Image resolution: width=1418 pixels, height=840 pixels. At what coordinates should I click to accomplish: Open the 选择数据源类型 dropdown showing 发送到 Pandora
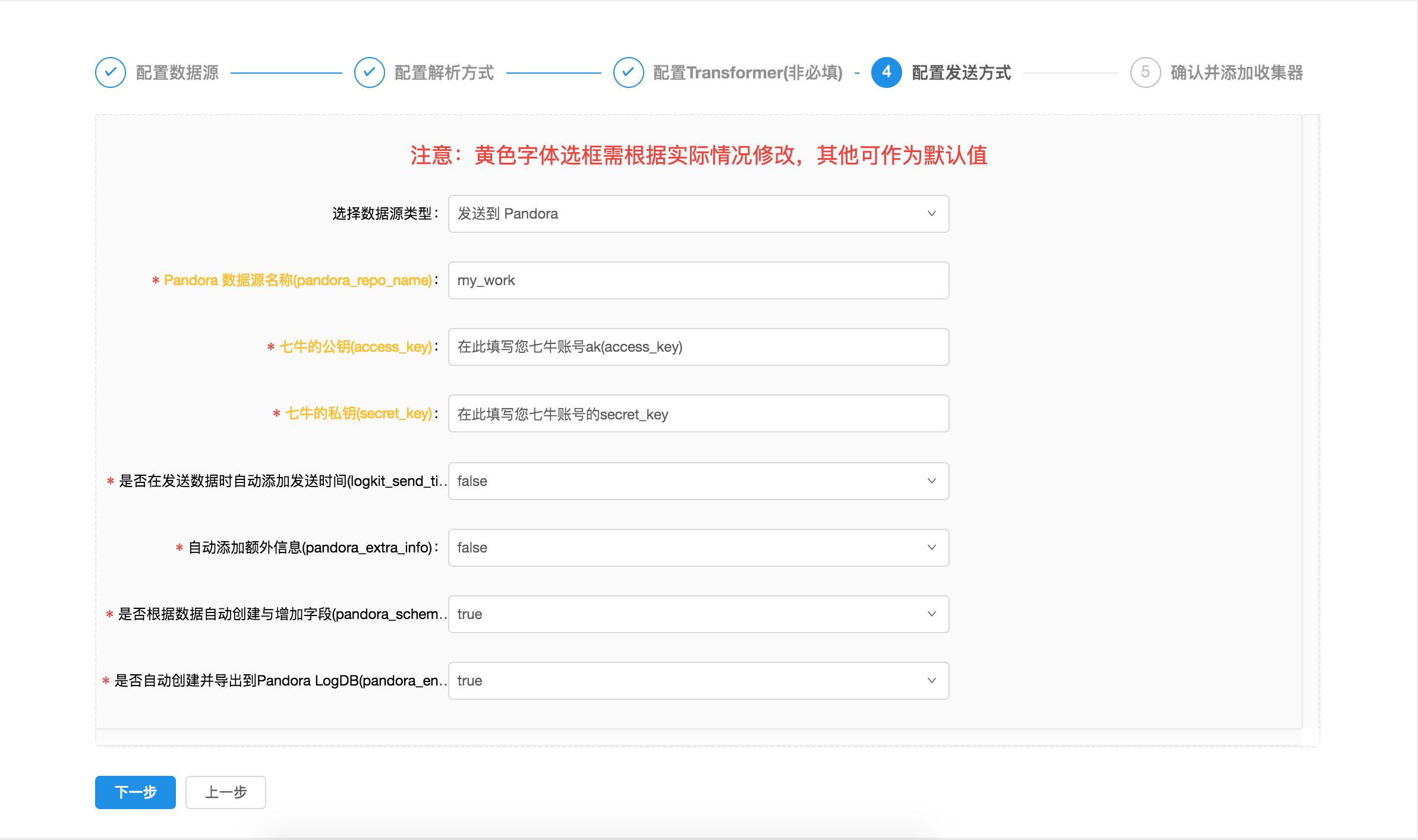(699, 214)
